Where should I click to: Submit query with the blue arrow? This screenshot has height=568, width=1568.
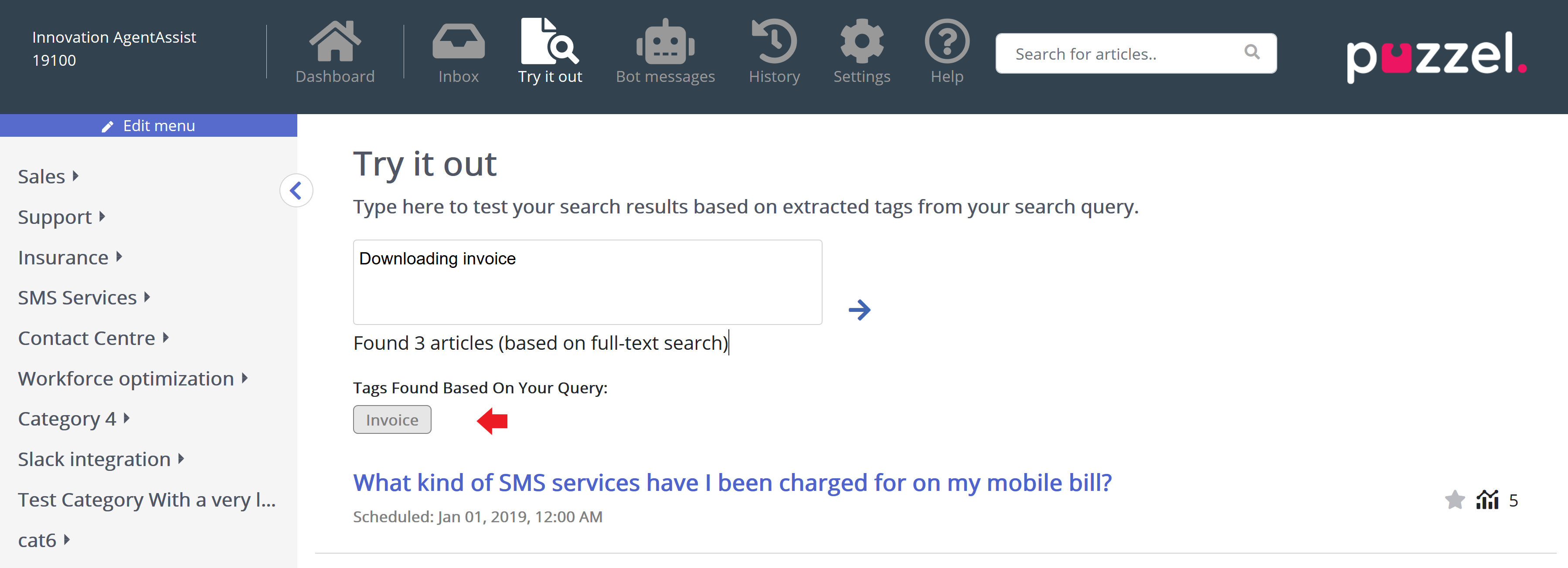[860, 310]
